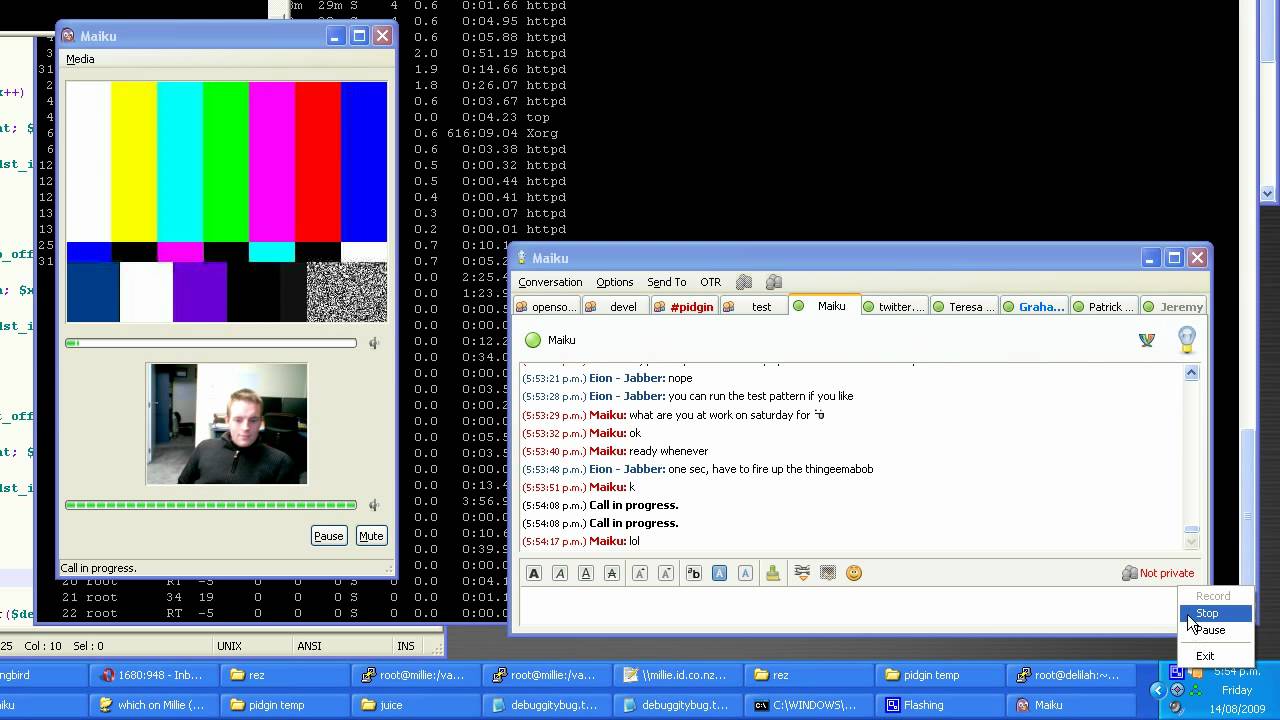Select Exit in the recorder context menu
The width and height of the screenshot is (1280, 720).
[x=1215, y=656]
